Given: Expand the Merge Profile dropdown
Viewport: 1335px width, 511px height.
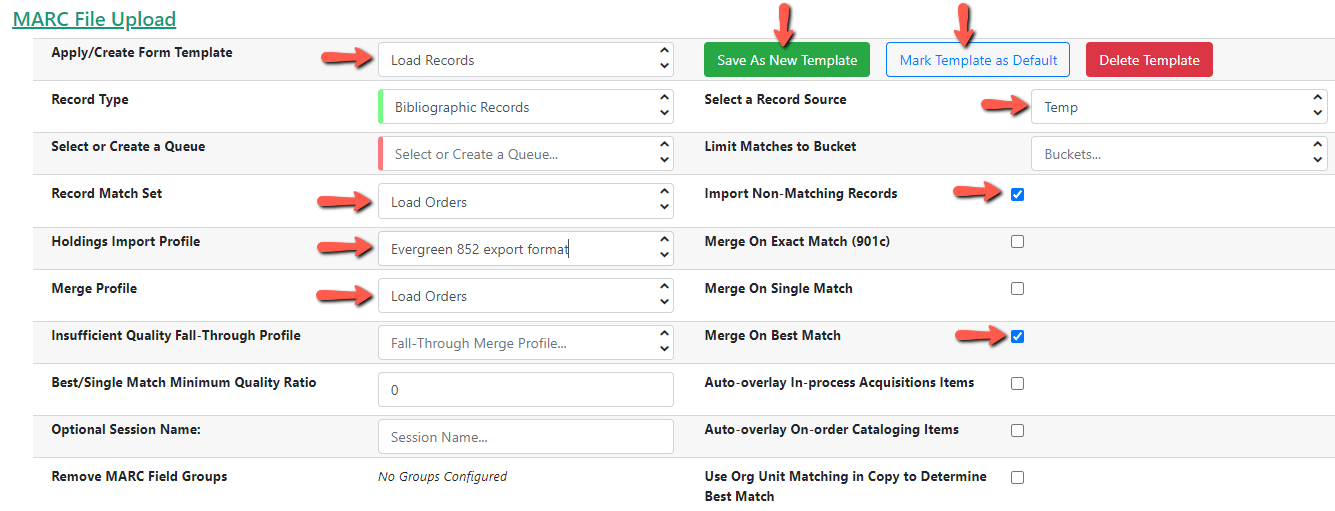Looking at the screenshot, I should click(525, 296).
